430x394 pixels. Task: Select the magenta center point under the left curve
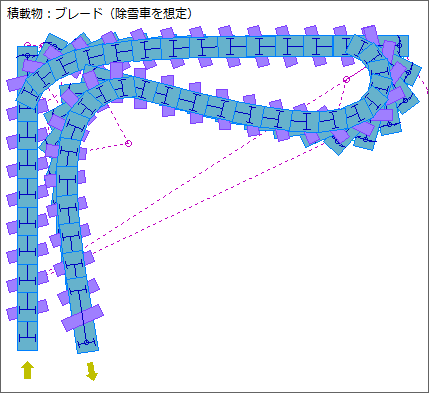(128, 143)
